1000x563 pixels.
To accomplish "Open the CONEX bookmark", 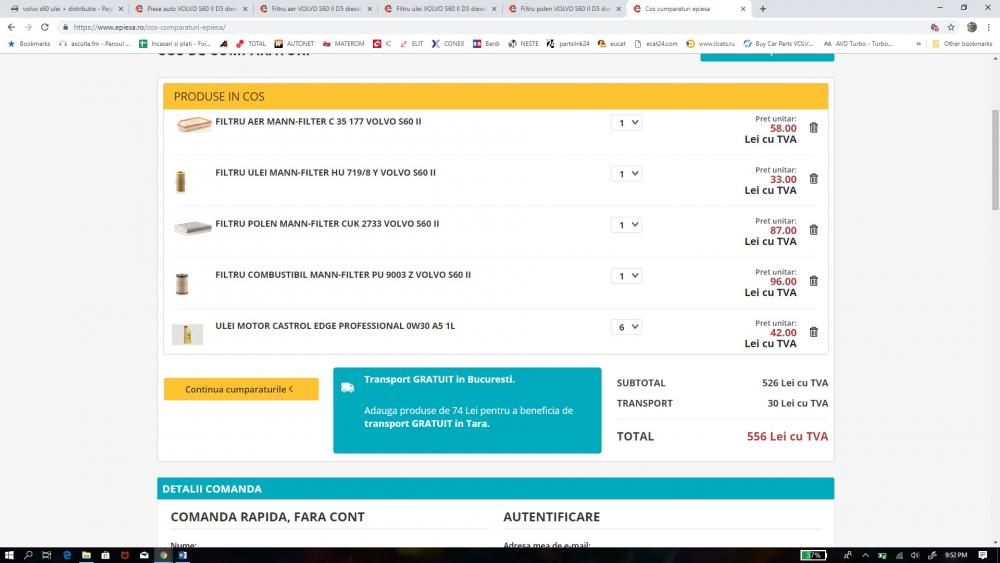I will coord(448,44).
